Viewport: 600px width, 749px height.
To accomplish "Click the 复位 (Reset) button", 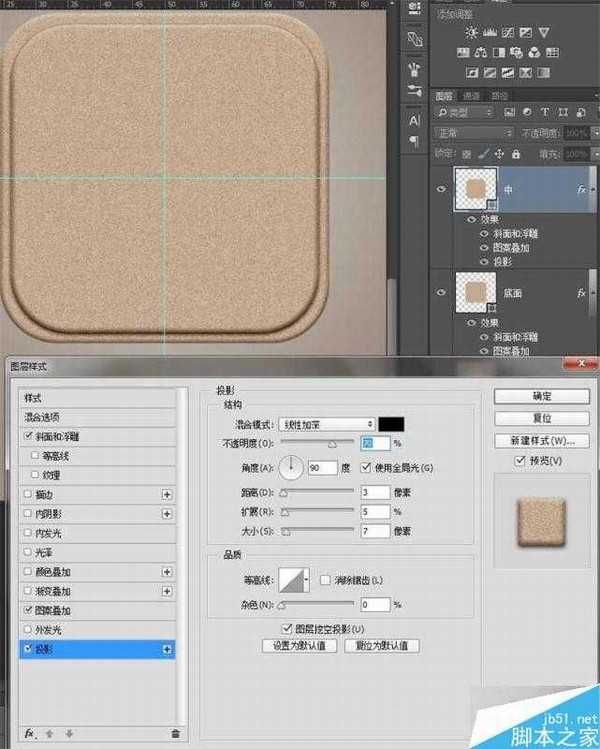I will click(542, 418).
